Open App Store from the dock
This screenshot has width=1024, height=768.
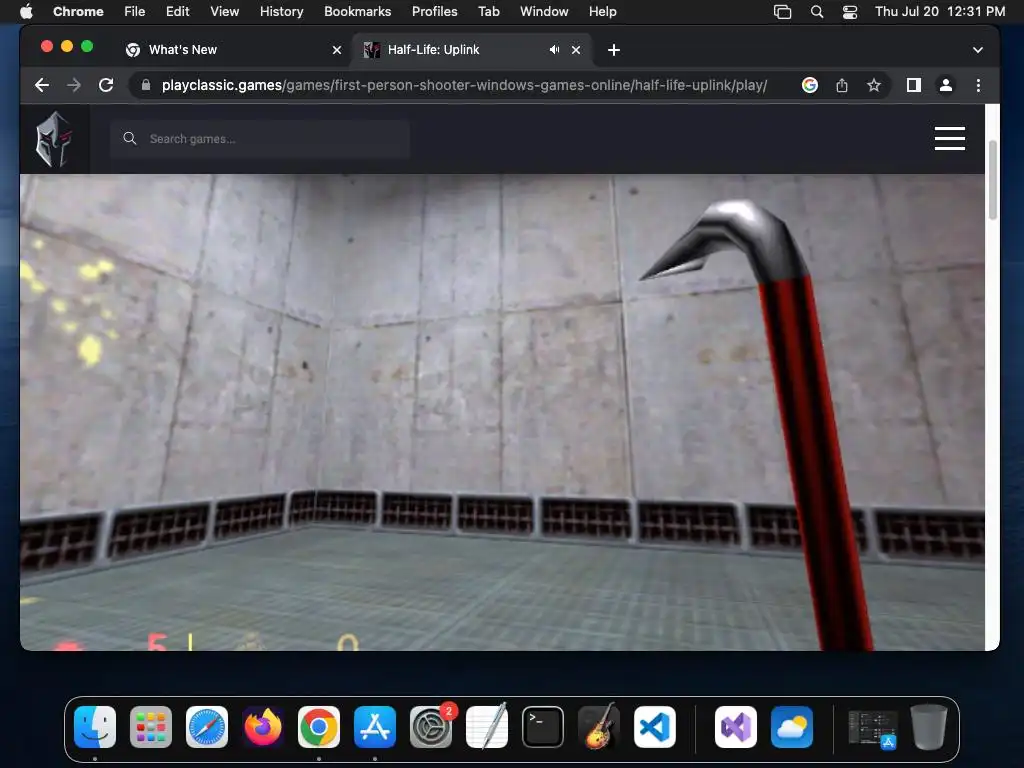375,727
